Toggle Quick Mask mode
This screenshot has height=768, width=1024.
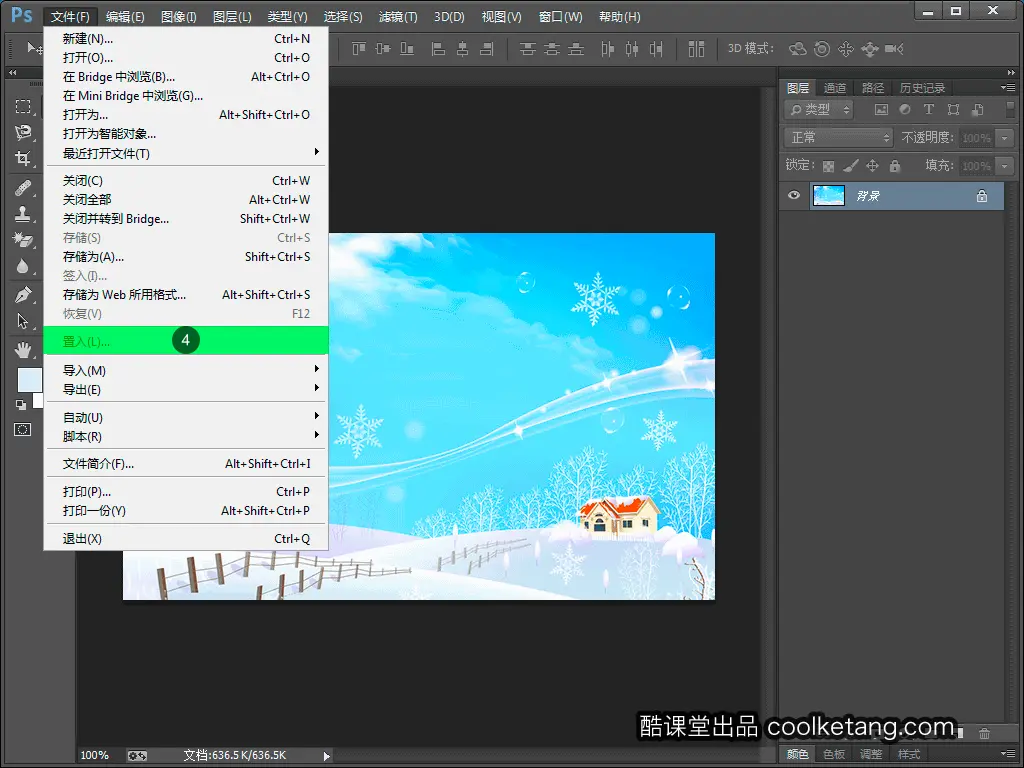click(23, 429)
